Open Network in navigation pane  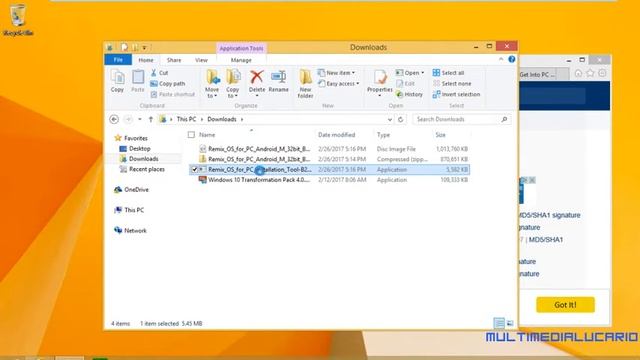(x=131, y=231)
